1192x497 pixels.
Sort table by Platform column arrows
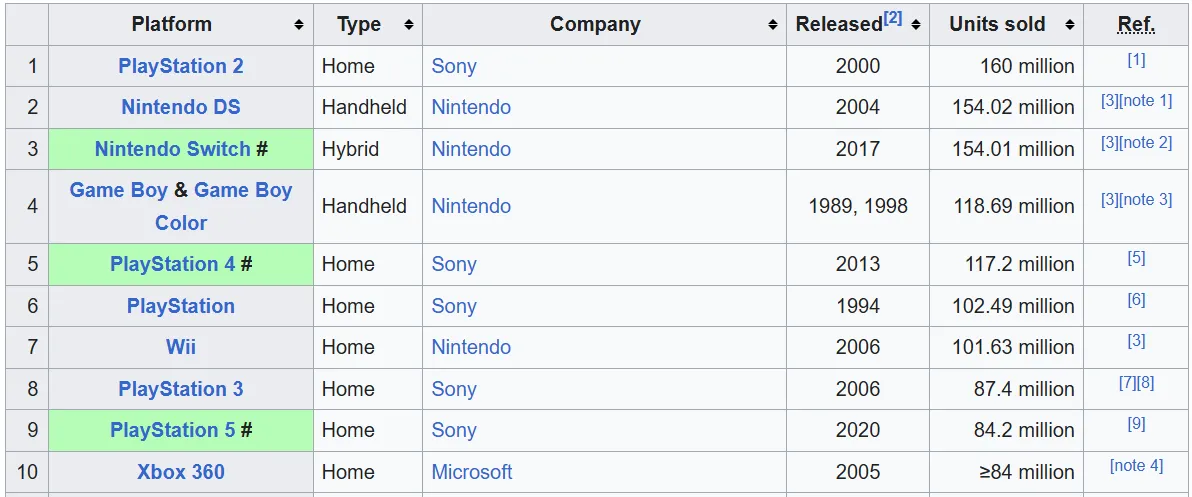[x=298, y=25]
